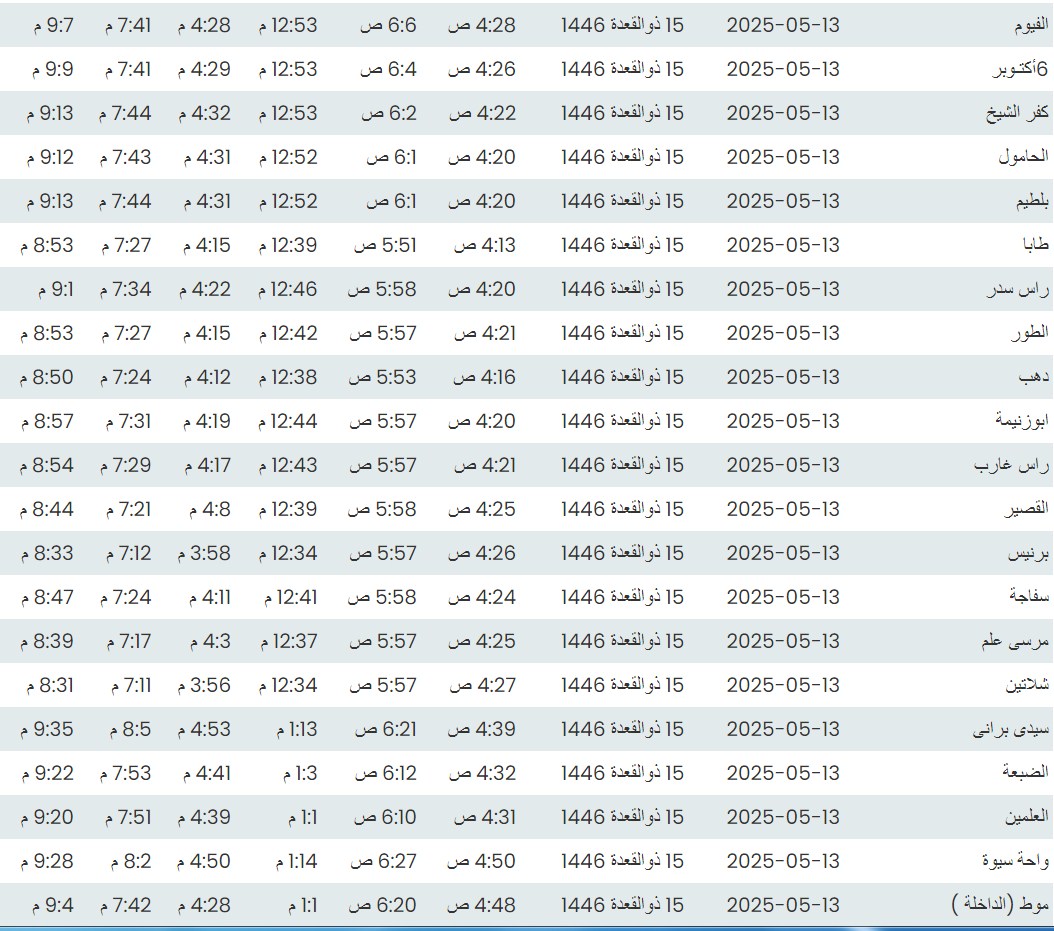Click Isha time 9:12 م in الحامول row
The image size is (1054, 931).
pos(47,157)
